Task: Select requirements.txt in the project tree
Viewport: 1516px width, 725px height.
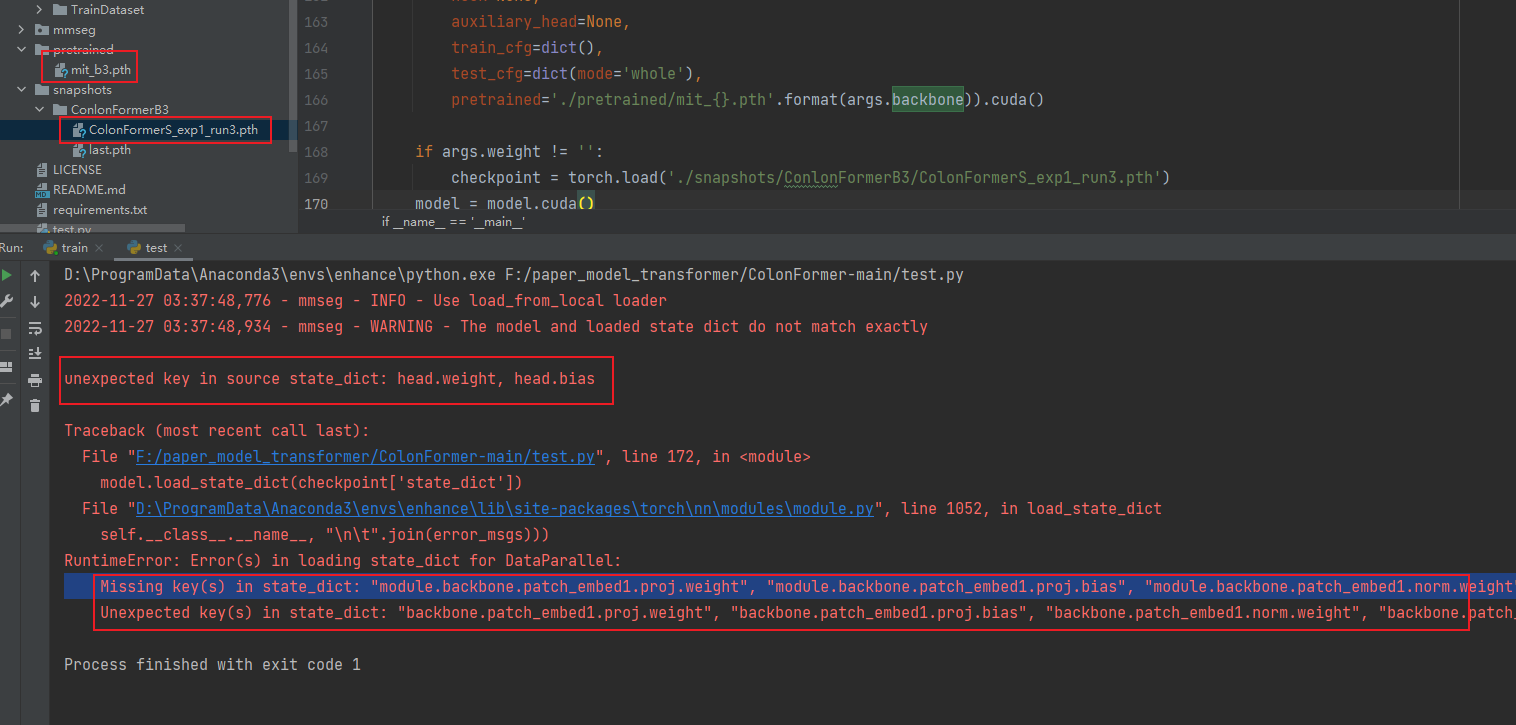Action: [x=100, y=210]
